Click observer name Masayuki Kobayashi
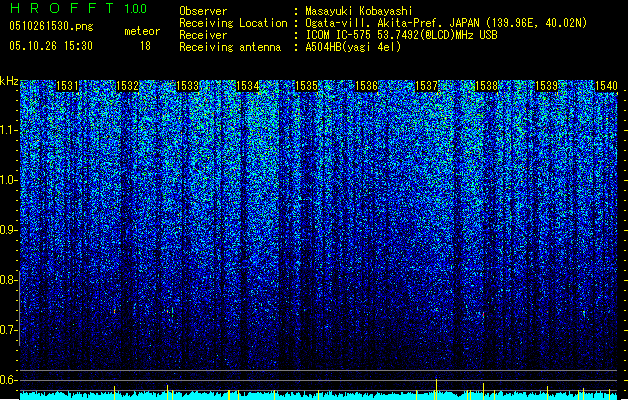Image resolution: width=629 pixels, height=400 pixels. tap(359, 11)
